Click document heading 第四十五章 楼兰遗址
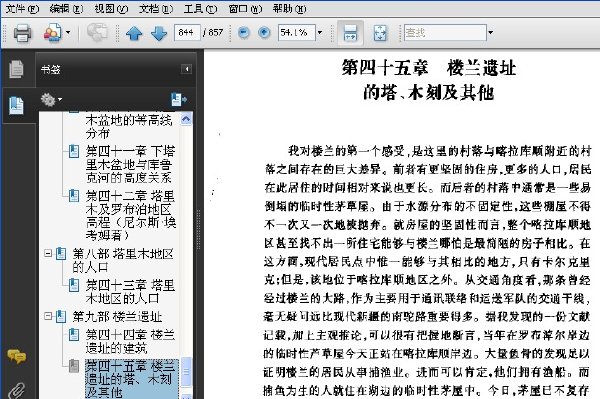Viewport: 600px width, 399px height. pyautogui.click(x=429, y=68)
